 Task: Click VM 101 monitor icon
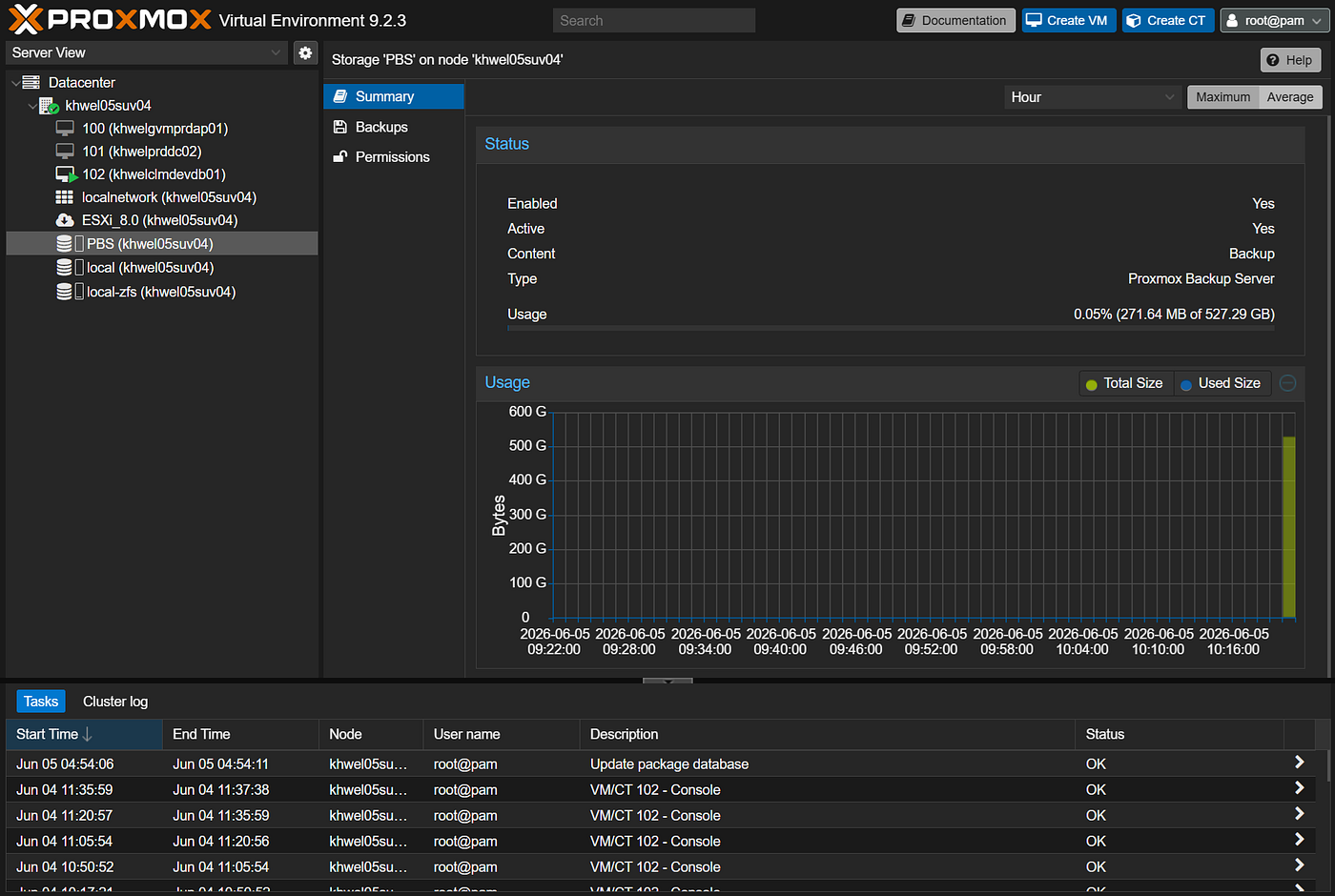(65, 152)
